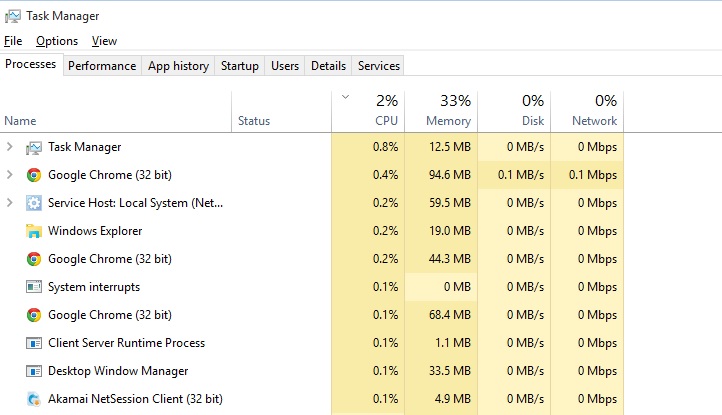Open the File menu
Image resolution: width=722 pixels, height=415 pixels.
(13, 41)
